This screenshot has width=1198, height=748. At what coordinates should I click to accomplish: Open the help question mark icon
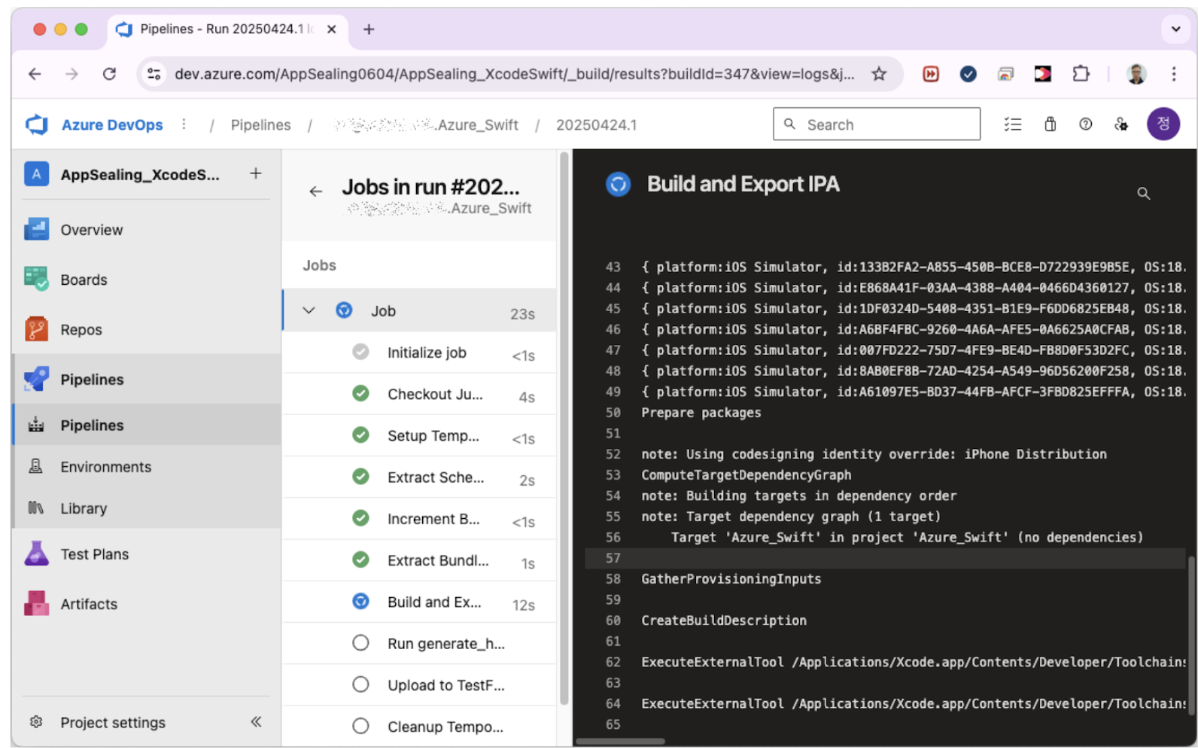pyautogui.click(x=1085, y=125)
